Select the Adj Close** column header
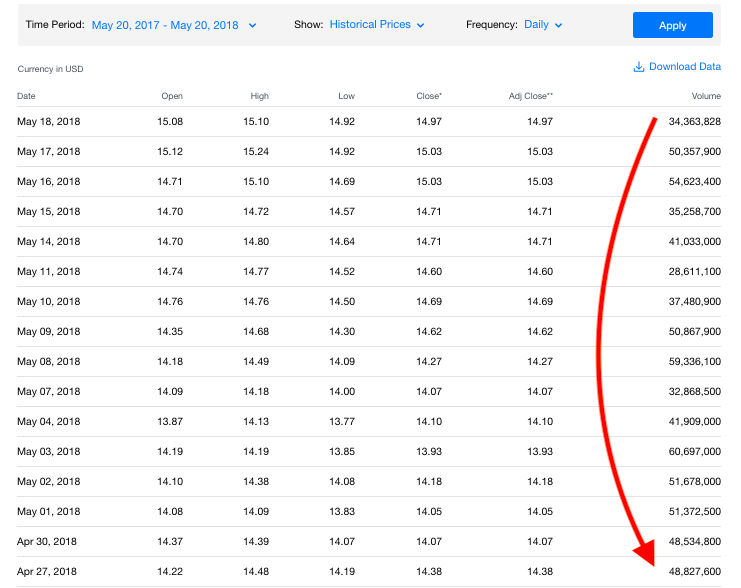This screenshot has height=588, width=741. (531, 96)
